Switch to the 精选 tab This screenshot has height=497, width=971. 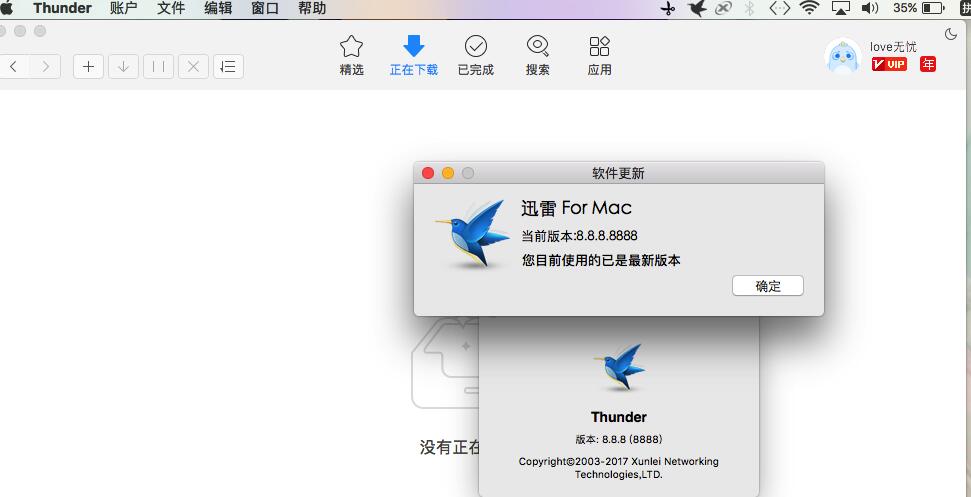(x=351, y=56)
